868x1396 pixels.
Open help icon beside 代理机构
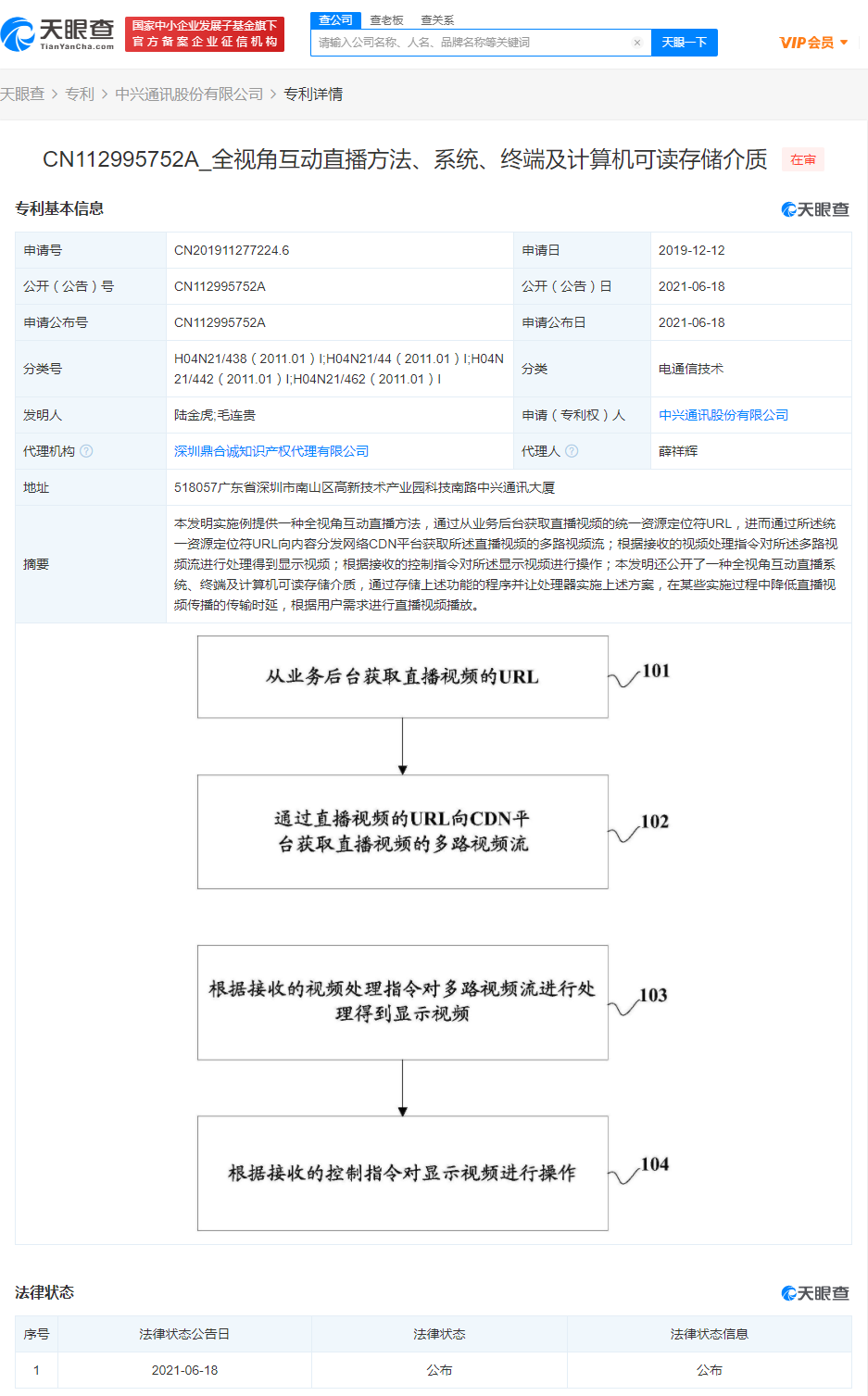tap(86, 451)
